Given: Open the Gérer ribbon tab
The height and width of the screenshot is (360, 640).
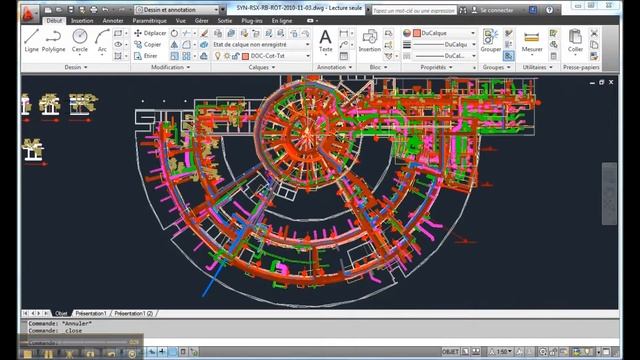Looking at the screenshot, I should (x=201, y=20).
